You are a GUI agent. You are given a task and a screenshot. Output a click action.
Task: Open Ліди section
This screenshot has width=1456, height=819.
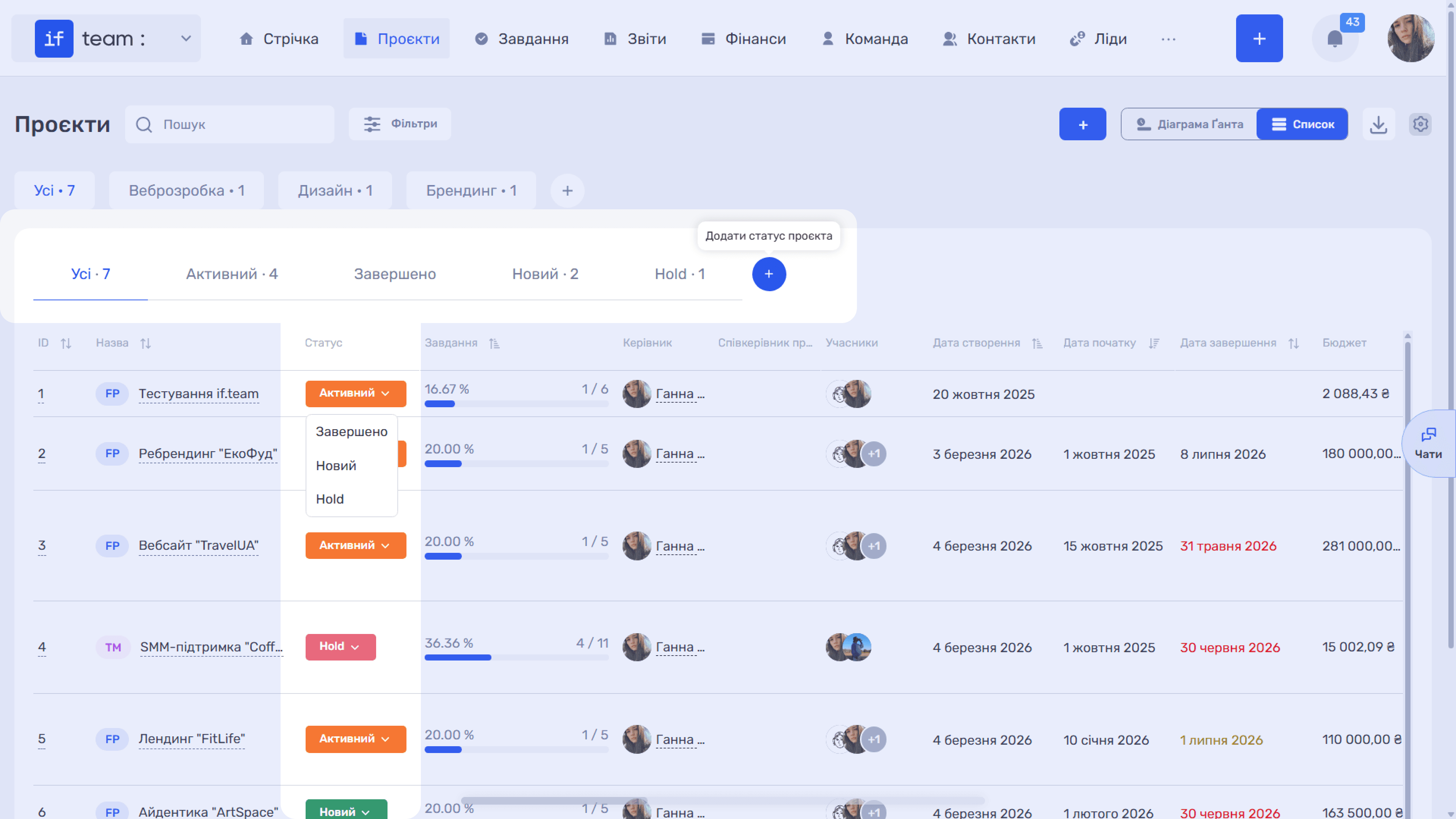[x=1098, y=38]
